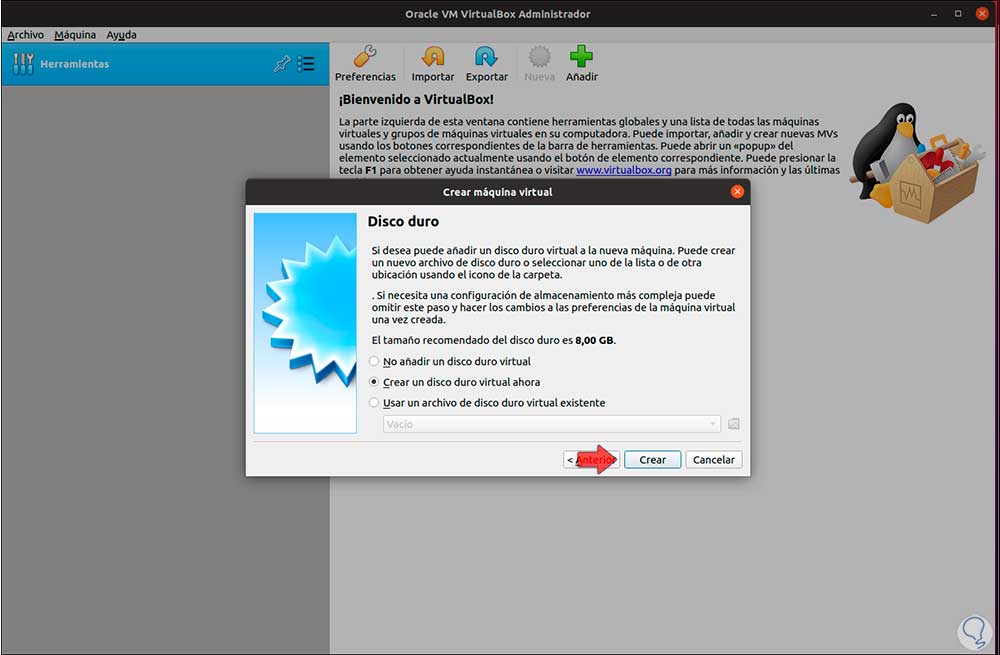This screenshot has height=655, width=1000.
Task: Click the Crear button
Action: pos(652,460)
